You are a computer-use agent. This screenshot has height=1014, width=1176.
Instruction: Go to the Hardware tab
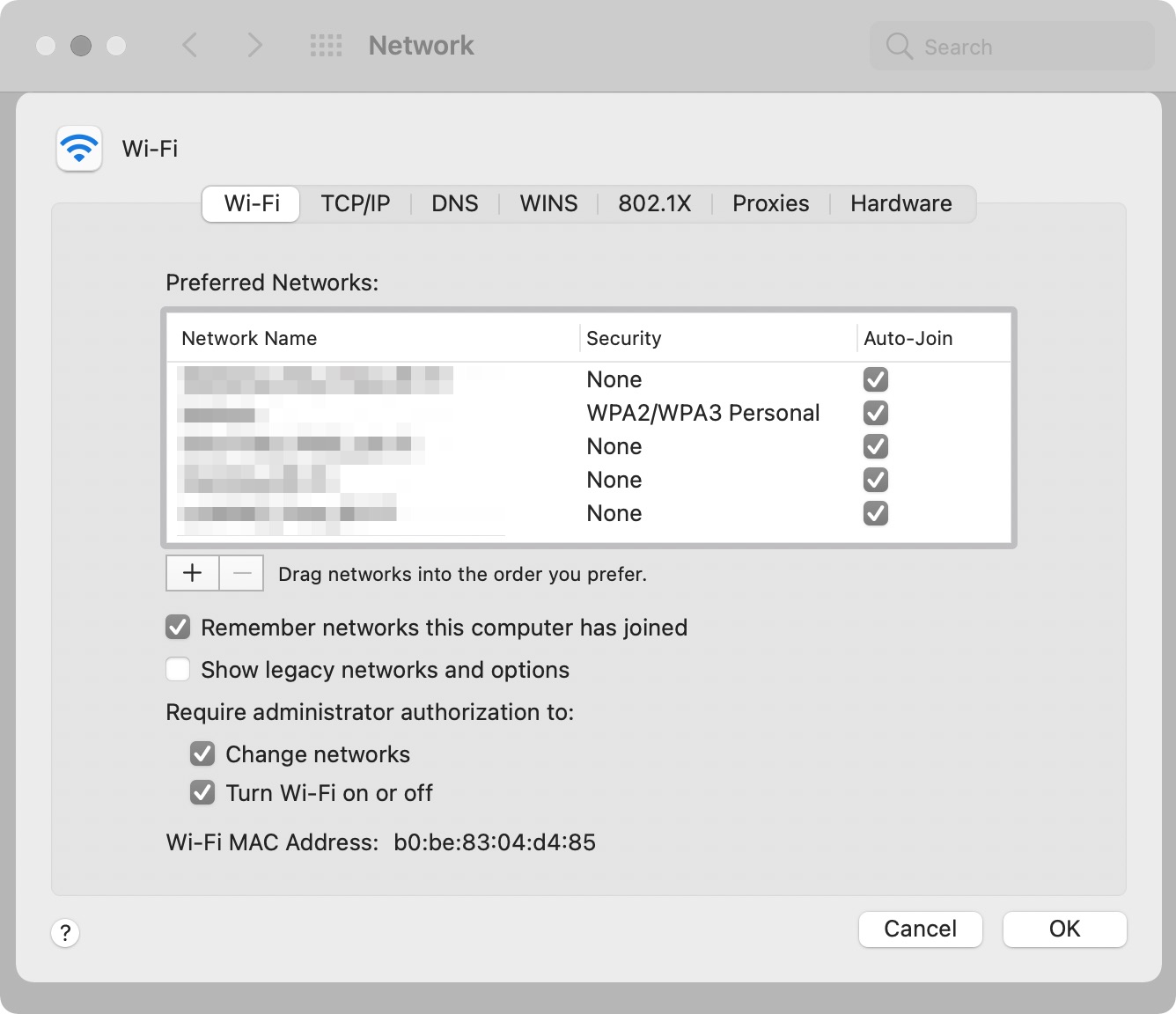900,204
